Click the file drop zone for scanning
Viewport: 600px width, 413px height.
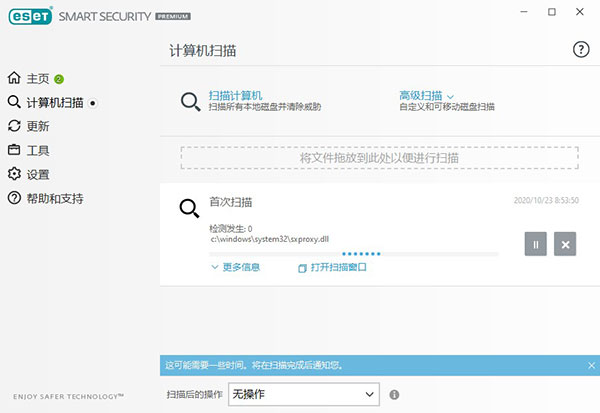[x=379, y=157]
